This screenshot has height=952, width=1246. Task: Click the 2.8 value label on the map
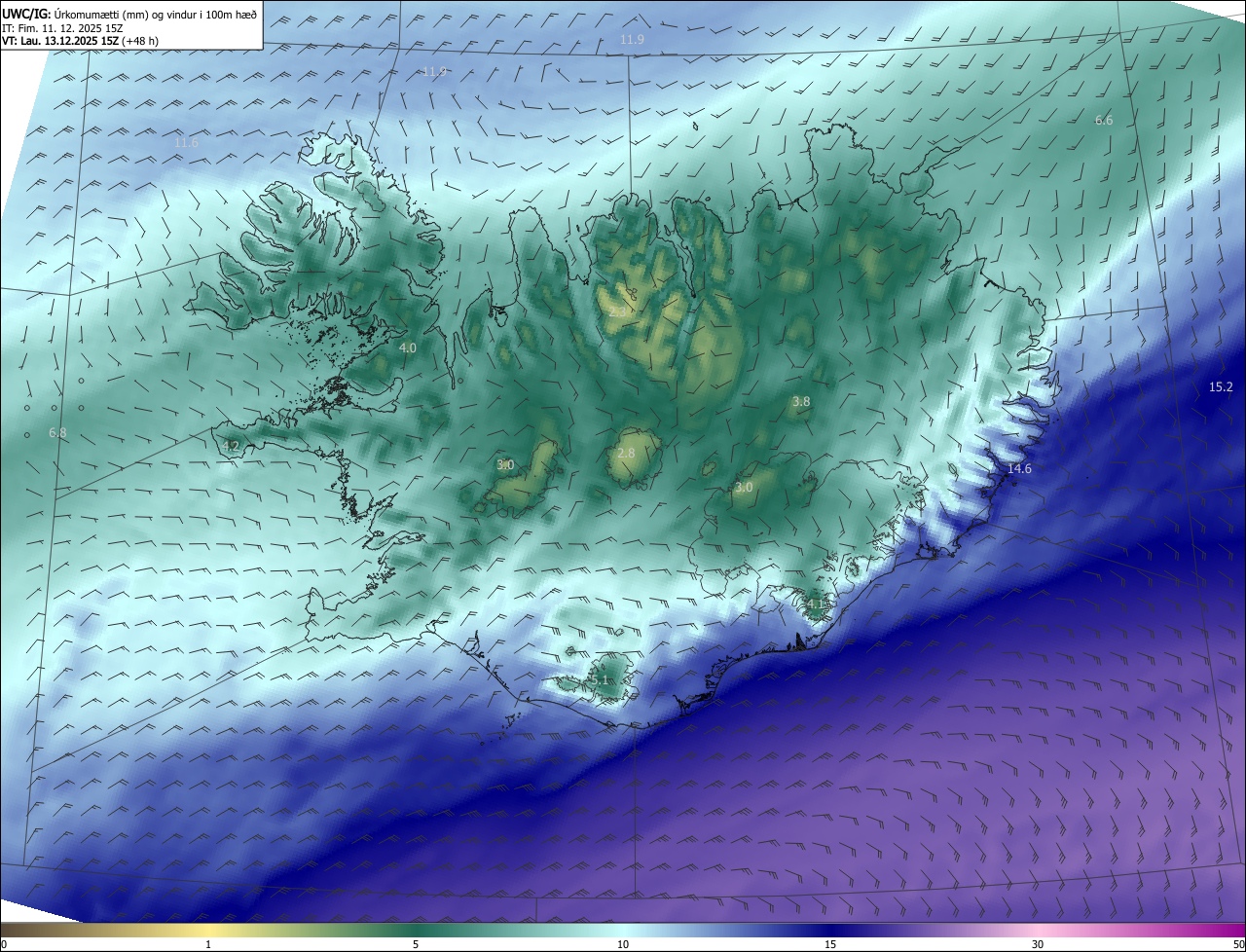(x=626, y=453)
